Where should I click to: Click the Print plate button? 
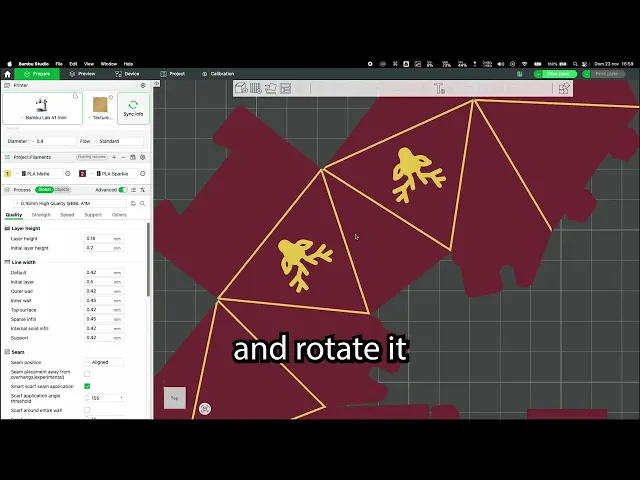pyautogui.click(x=607, y=74)
